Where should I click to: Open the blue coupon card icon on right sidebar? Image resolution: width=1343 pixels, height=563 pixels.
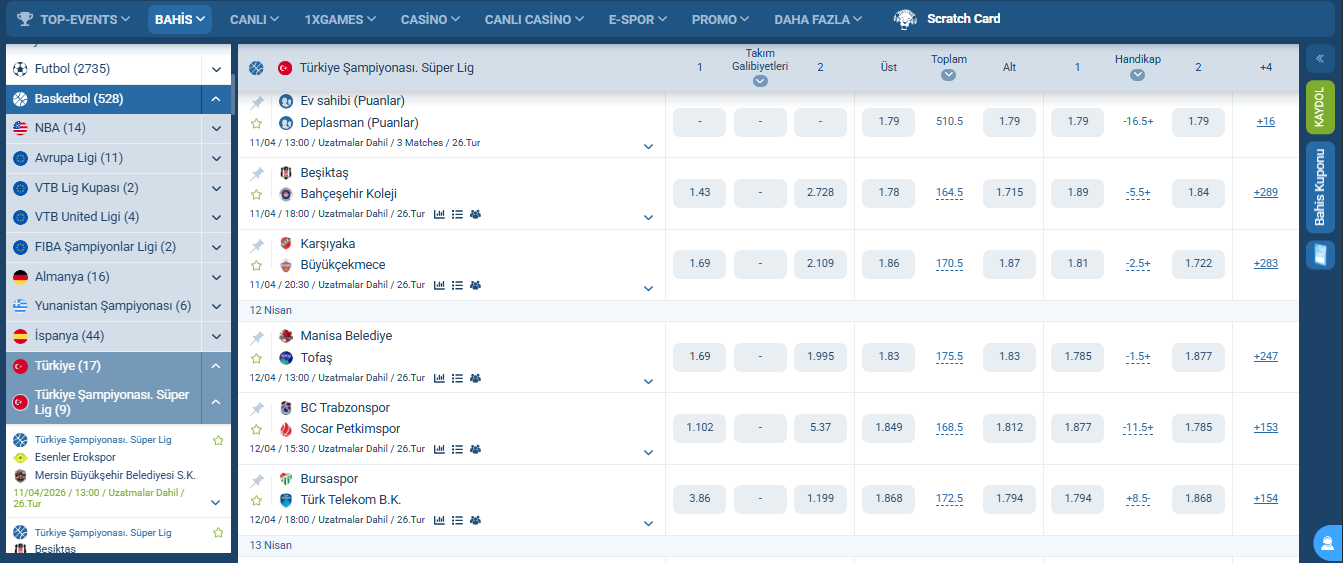click(1320, 254)
